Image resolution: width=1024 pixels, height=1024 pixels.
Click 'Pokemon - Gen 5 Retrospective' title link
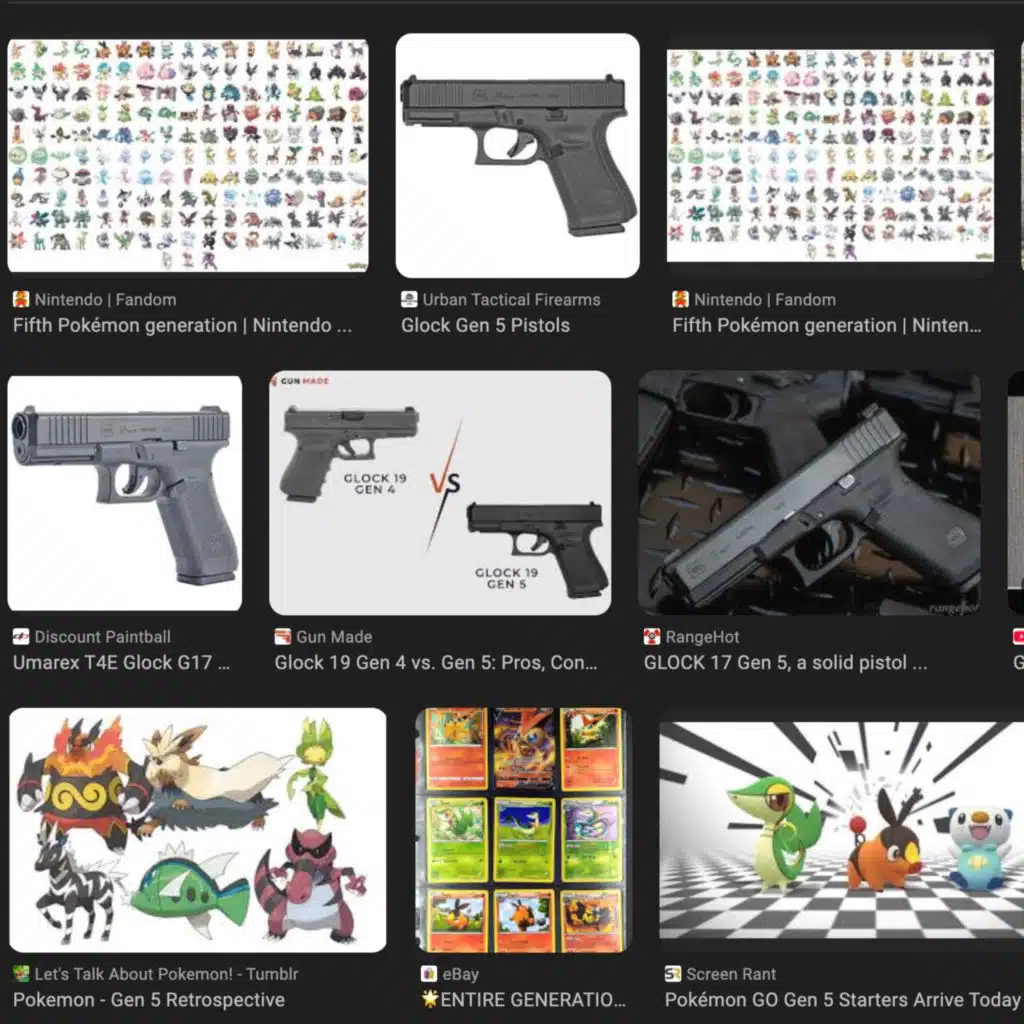(x=149, y=1000)
